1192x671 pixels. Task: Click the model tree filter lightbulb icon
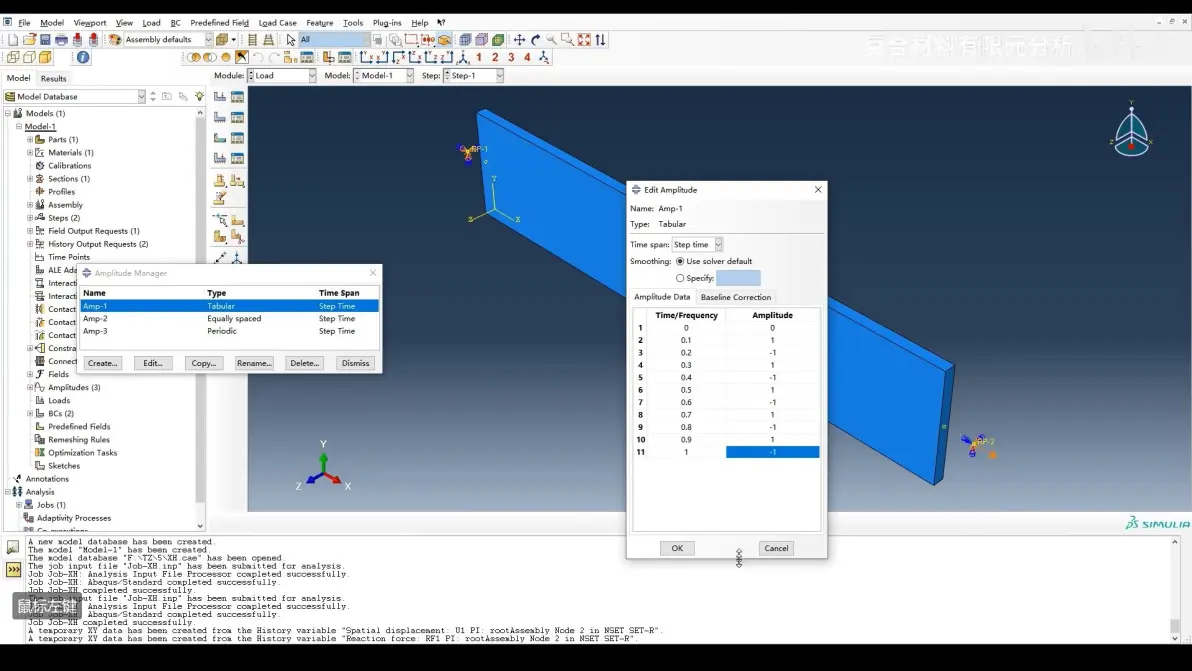coord(199,97)
